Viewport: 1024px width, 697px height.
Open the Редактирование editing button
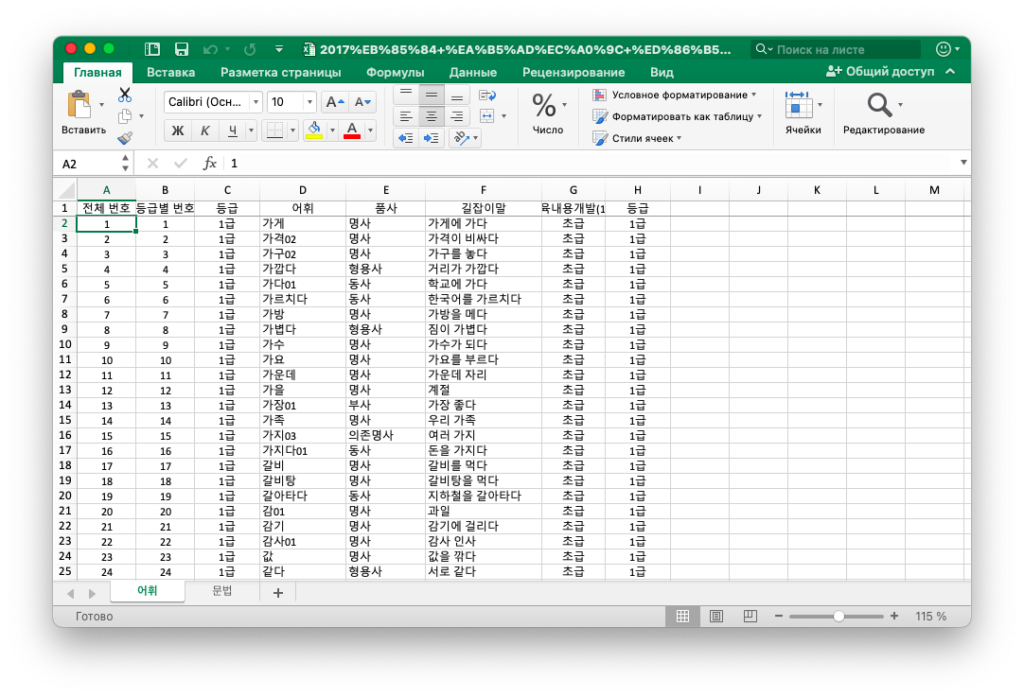(883, 115)
